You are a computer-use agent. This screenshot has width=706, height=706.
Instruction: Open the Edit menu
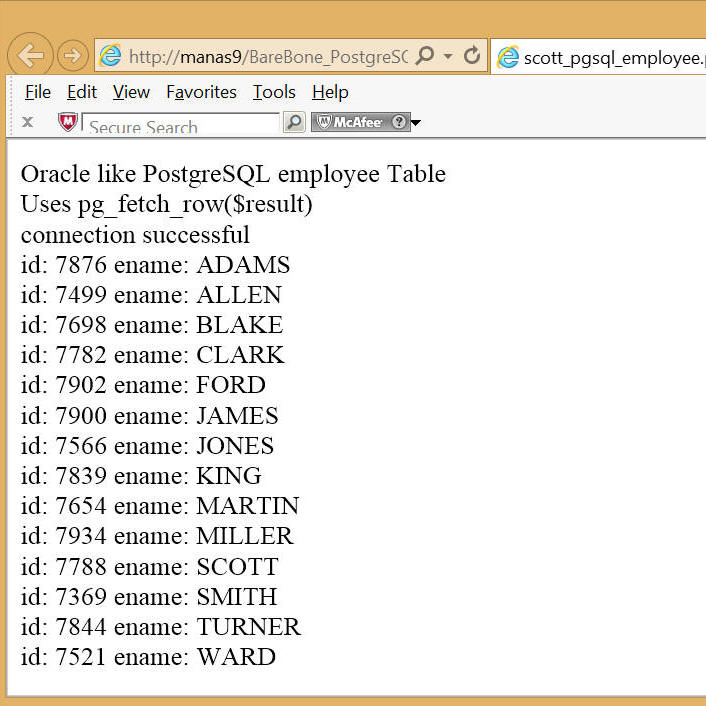click(81, 92)
